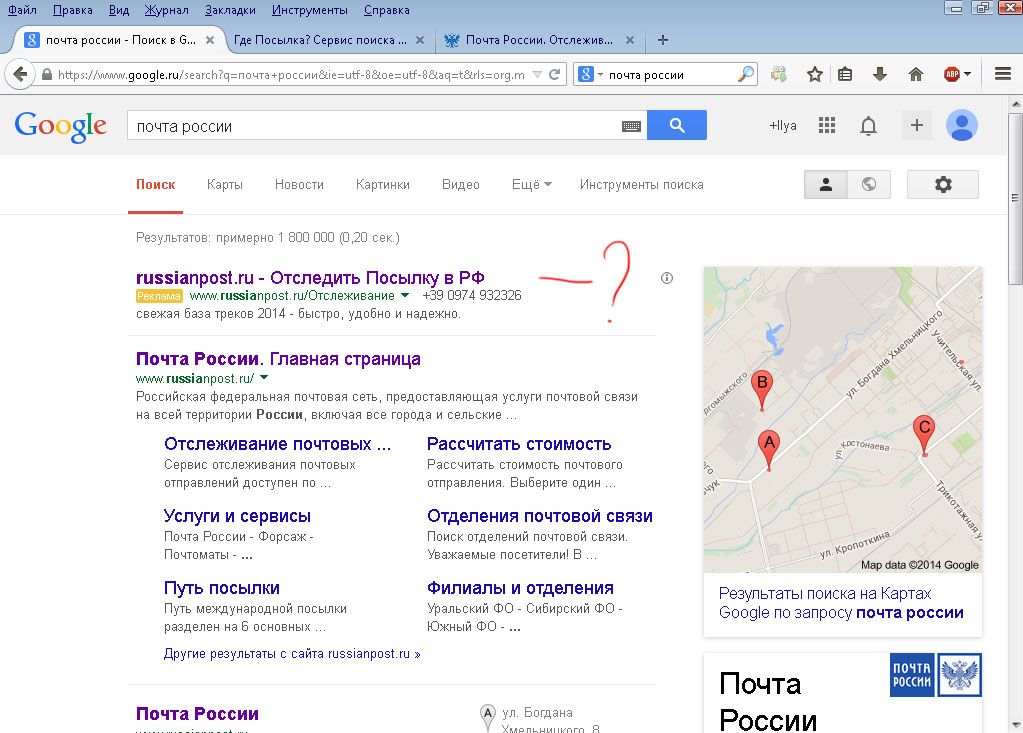
Task: Hide personal results with globe toggle
Action: 868,185
